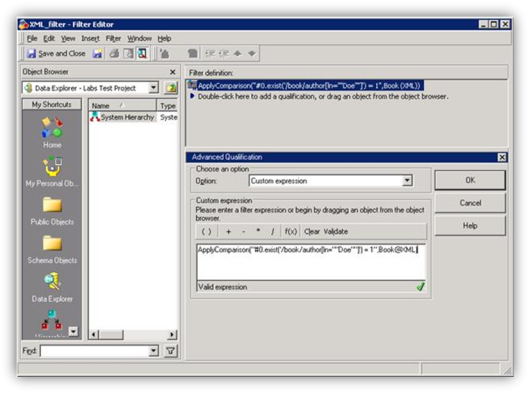Open the Help menu
Viewport: 529px width, 393px height.
pos(164,38)
